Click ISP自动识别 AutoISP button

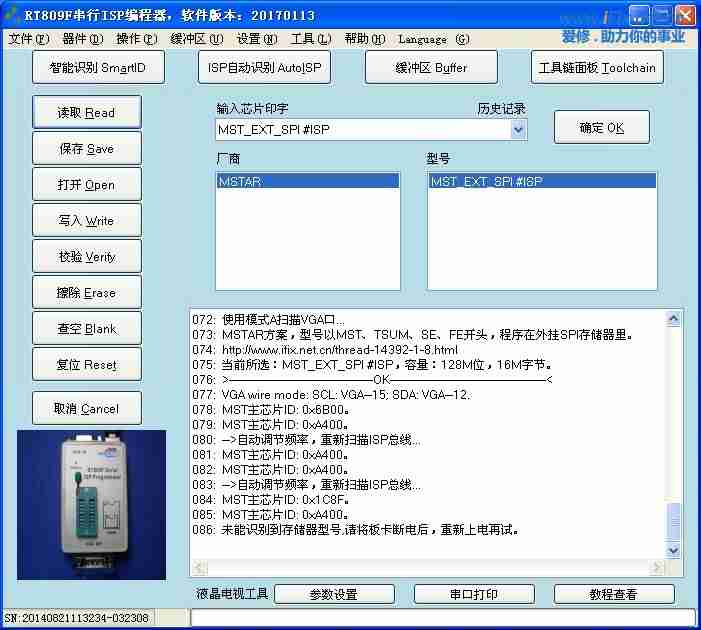[265, 67]
